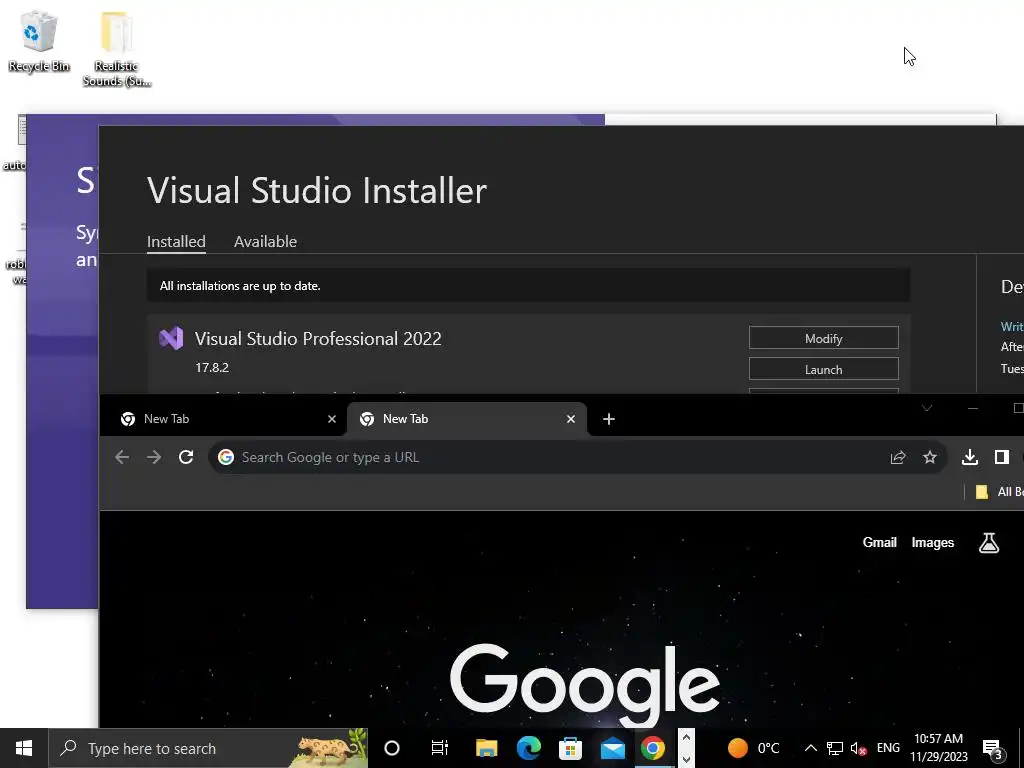Screen dimensions: 1024x768
Task: Click Chrome icon in taskbar
Action: click(652, 748)
